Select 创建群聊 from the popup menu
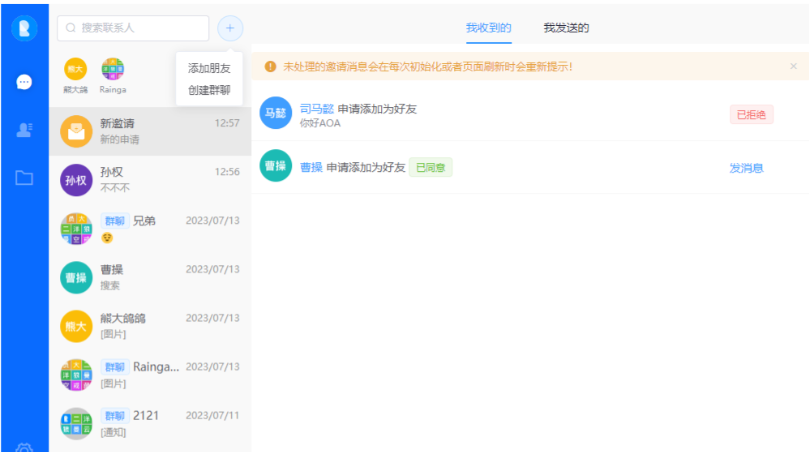Viewport: 809px width, 452px height. coord(209,90)
